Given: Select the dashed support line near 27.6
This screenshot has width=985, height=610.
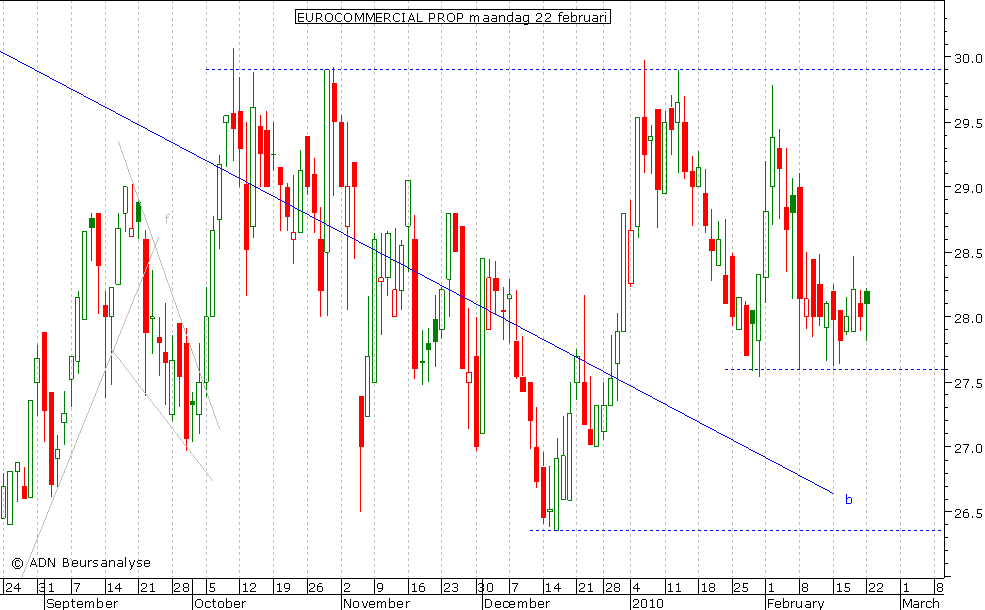Looking at the screenshot, I should [x=834, y=369].
